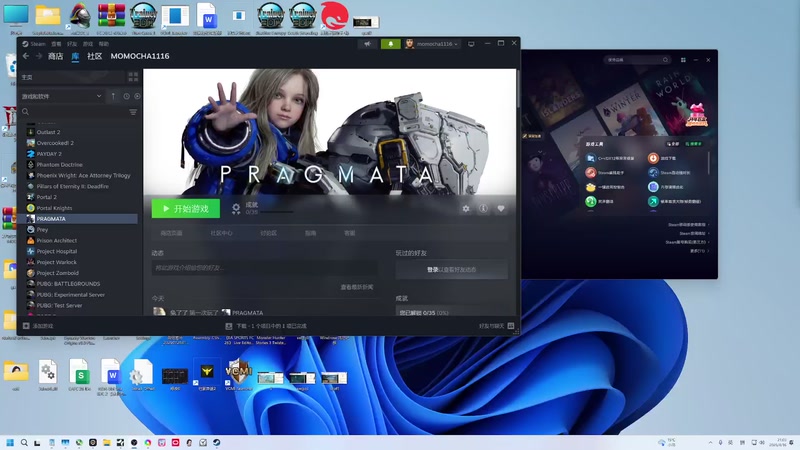Image resolution: width=800 pixels, height=450 pixels.
Task: Click 查看最新新闻 (view latest news) button
Action: tap(357, 287)
